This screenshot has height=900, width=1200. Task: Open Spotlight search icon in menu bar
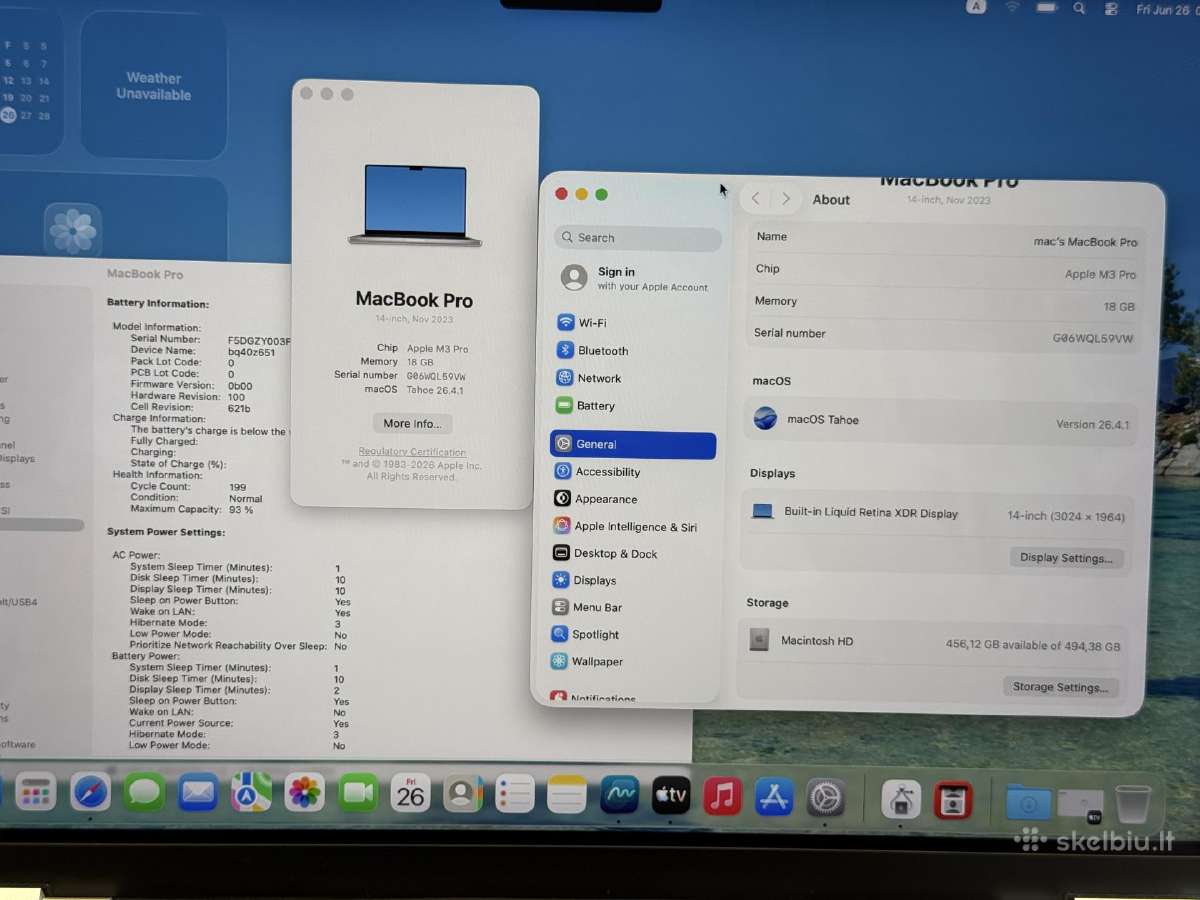1079,8
